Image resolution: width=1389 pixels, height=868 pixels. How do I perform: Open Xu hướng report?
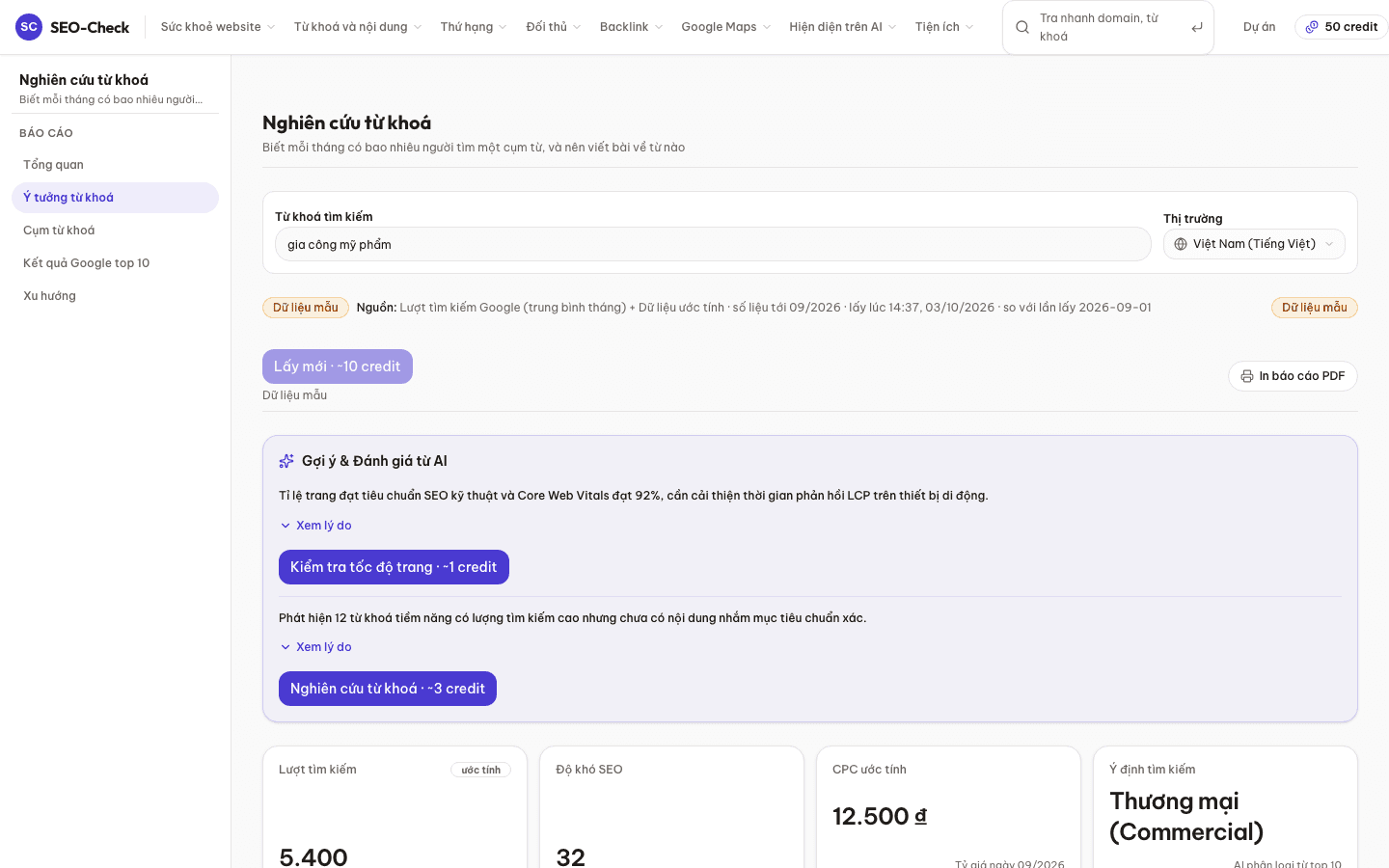[x=115, y=296]
